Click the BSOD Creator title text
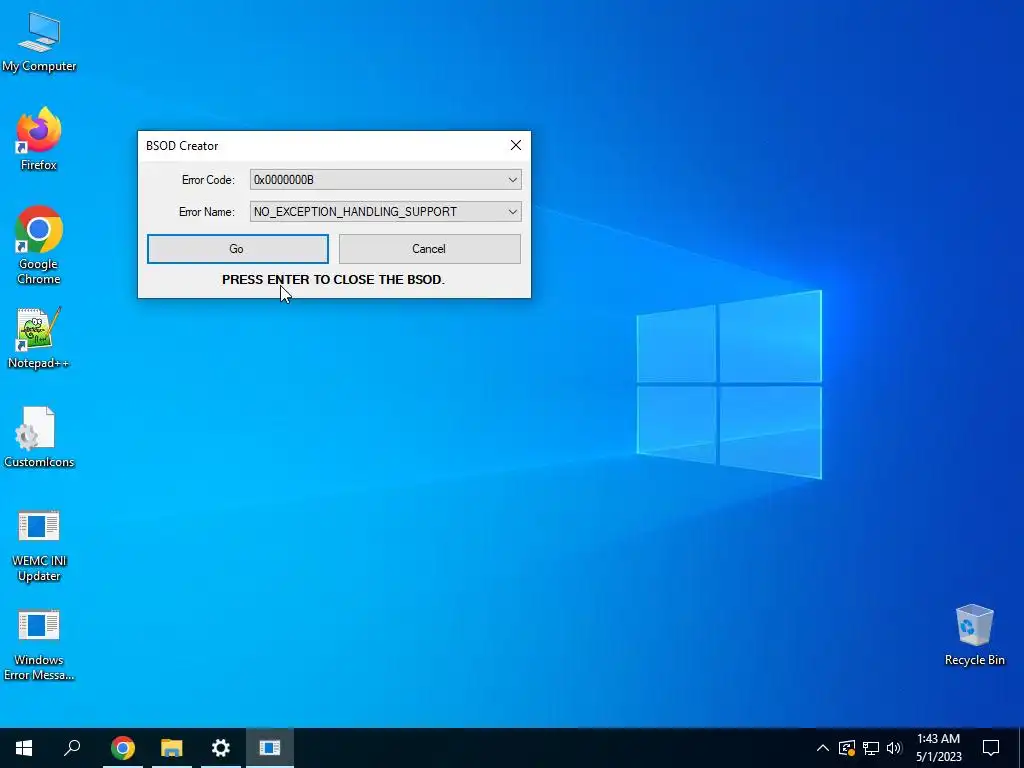 pos(182,146)
